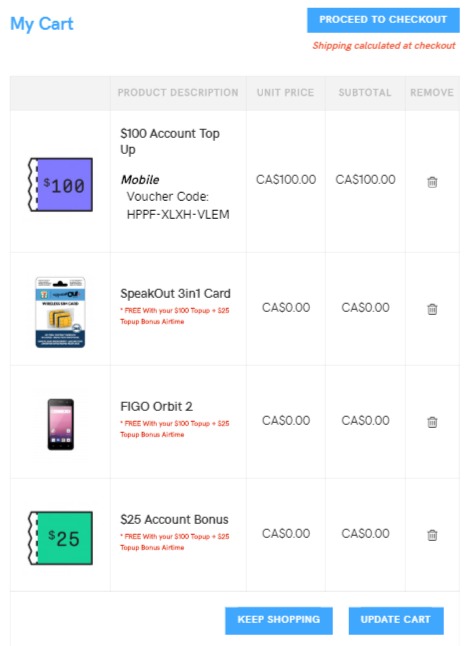Remove the $100 Account Top Up item
465x646 pixels.
click(x=432, y=182)
